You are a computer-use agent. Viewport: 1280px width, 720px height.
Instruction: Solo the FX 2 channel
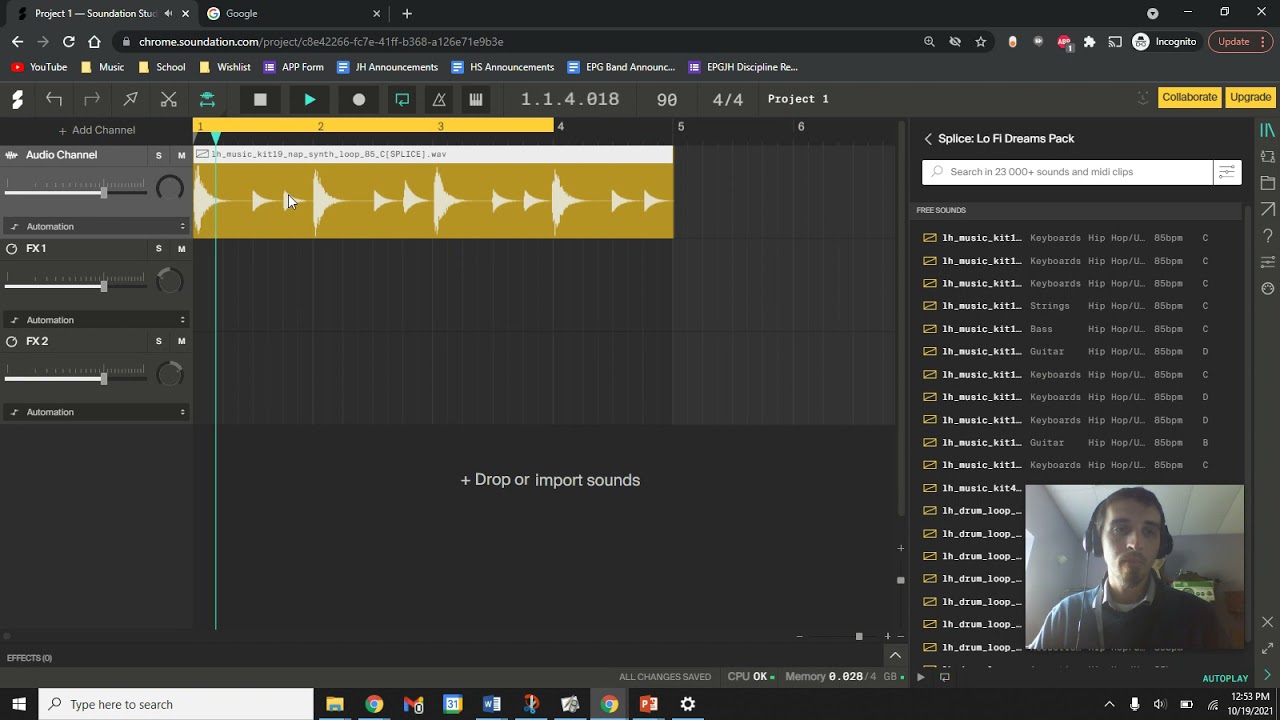tap(158, 341)
